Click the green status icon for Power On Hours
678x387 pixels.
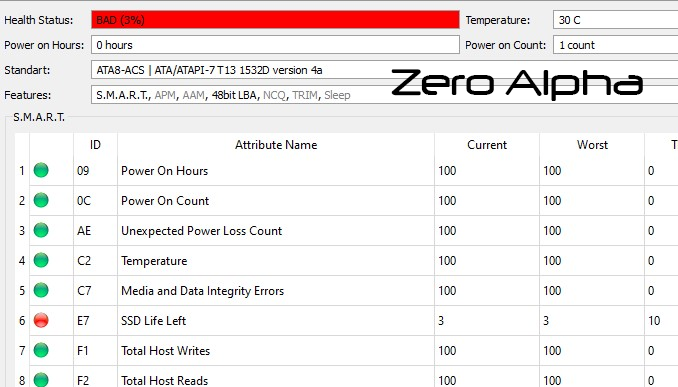(x=41, y=170)
